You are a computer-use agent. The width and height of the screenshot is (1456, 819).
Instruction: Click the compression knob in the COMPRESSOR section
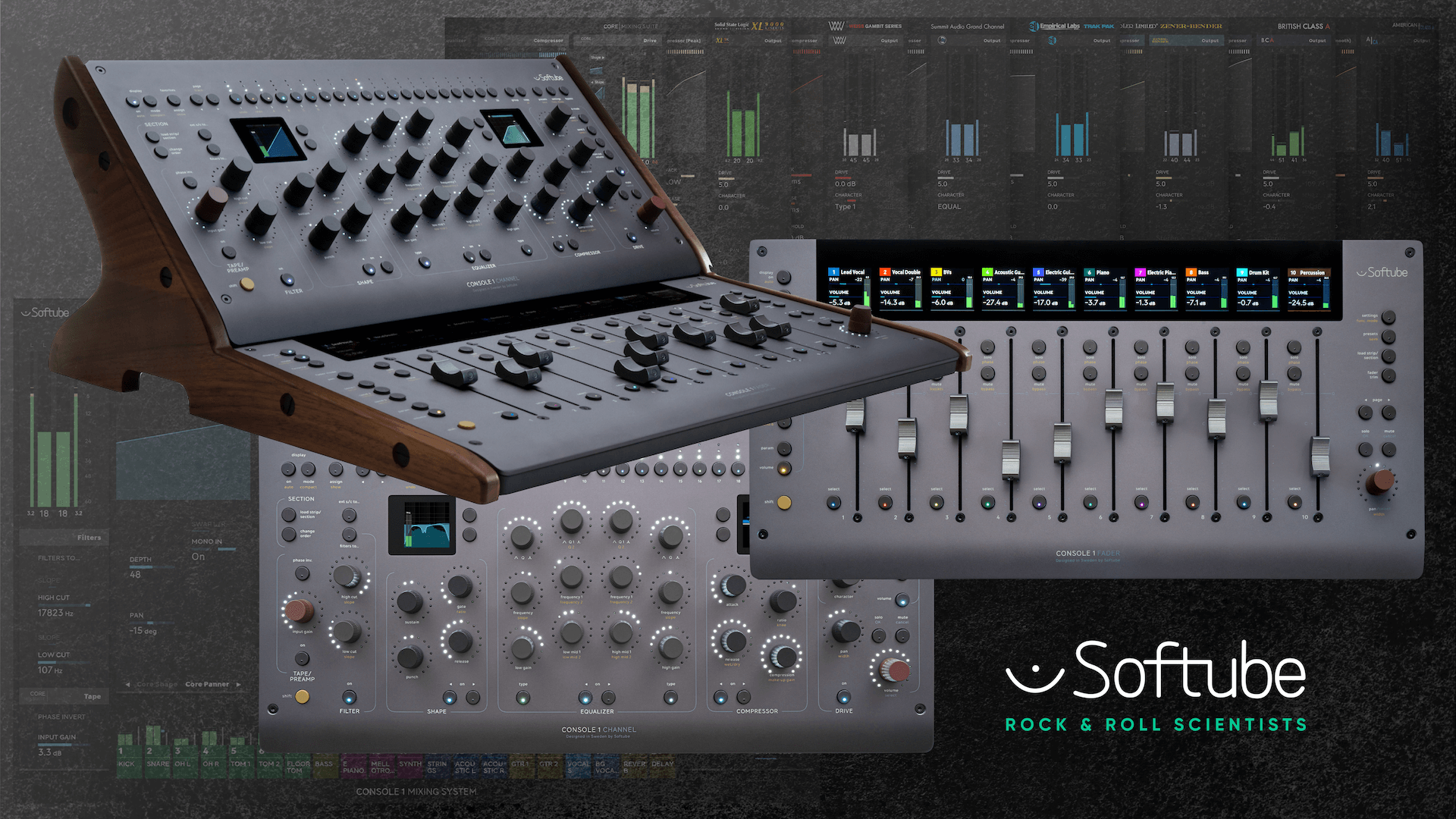[783, 656]
